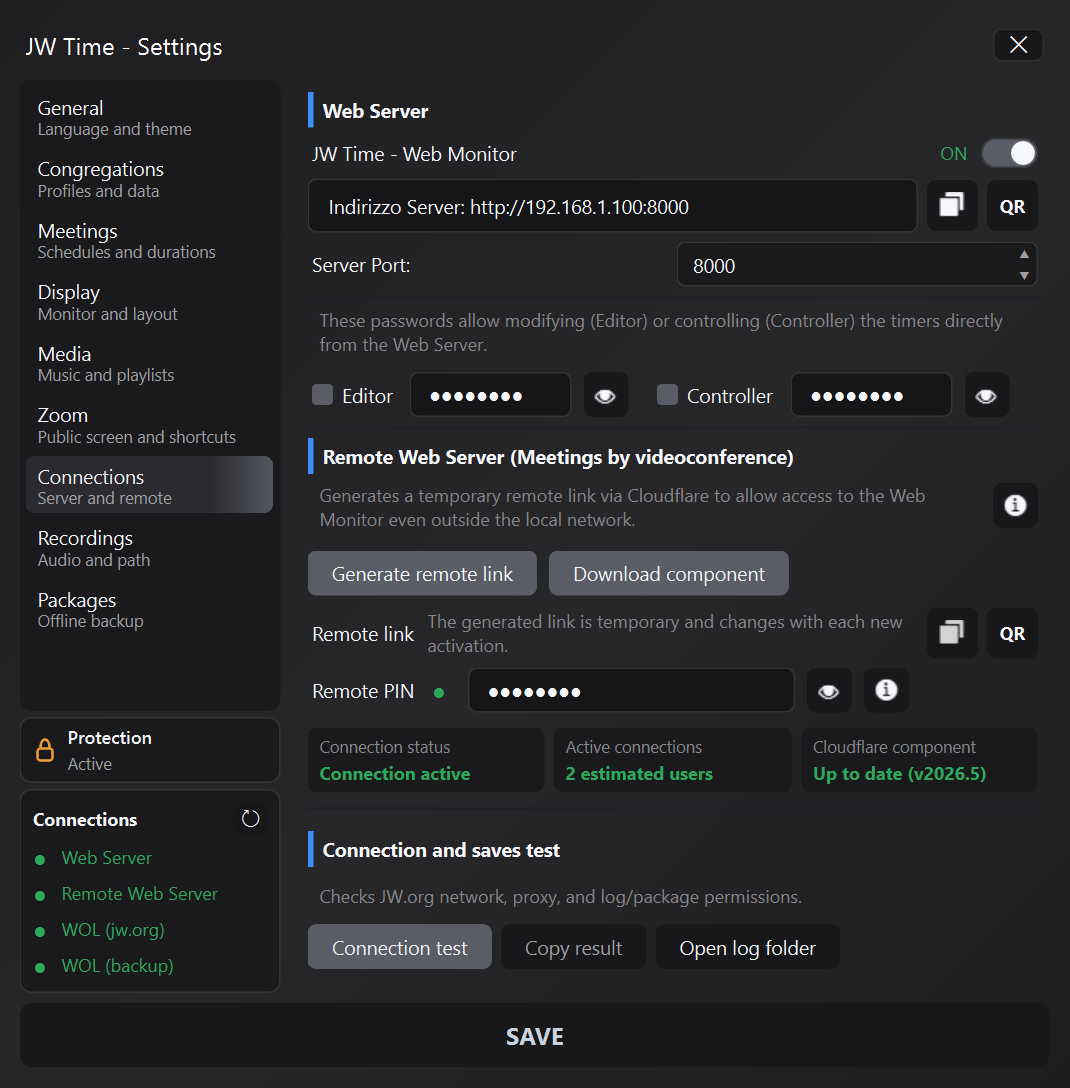Screen dimensions: 1070x1088
Task: Click Web Server in Connections list
Action: 106,858
